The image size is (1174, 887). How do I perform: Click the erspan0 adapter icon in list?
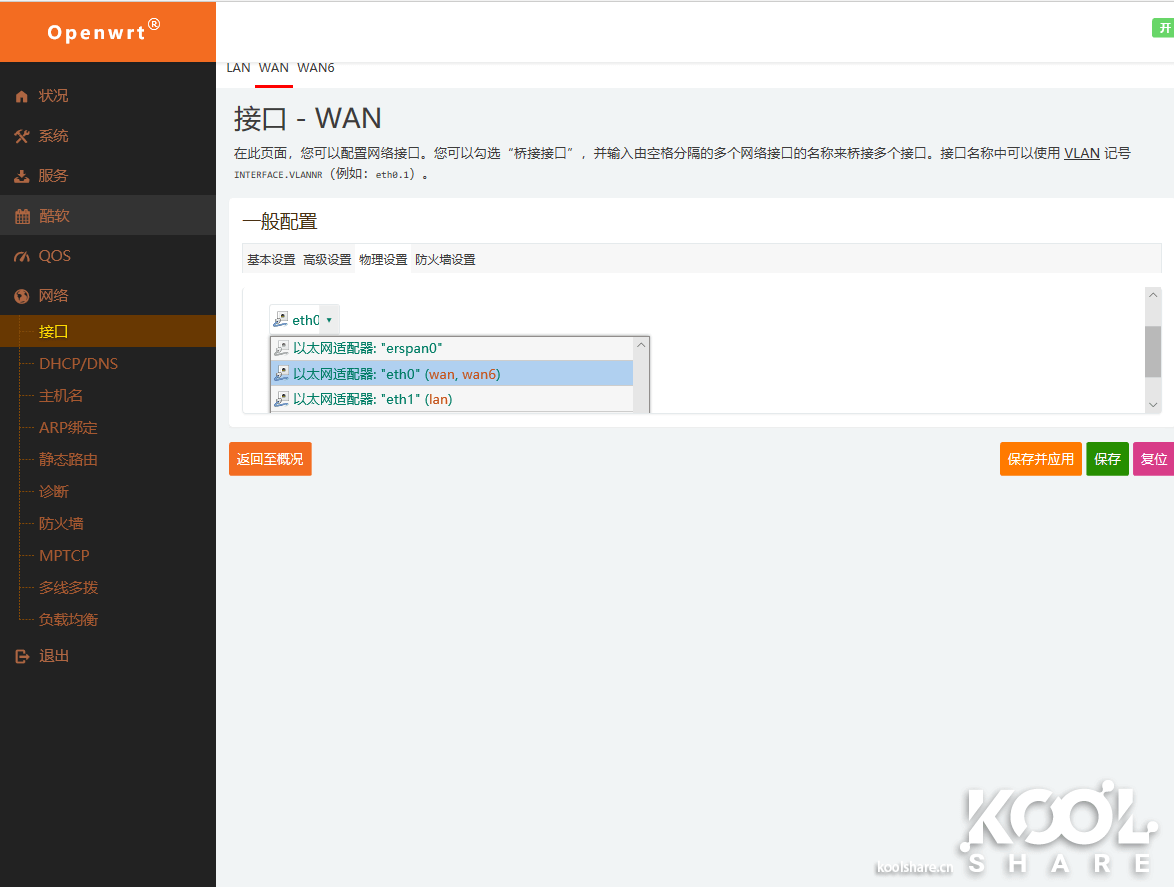tap(282, 349)
